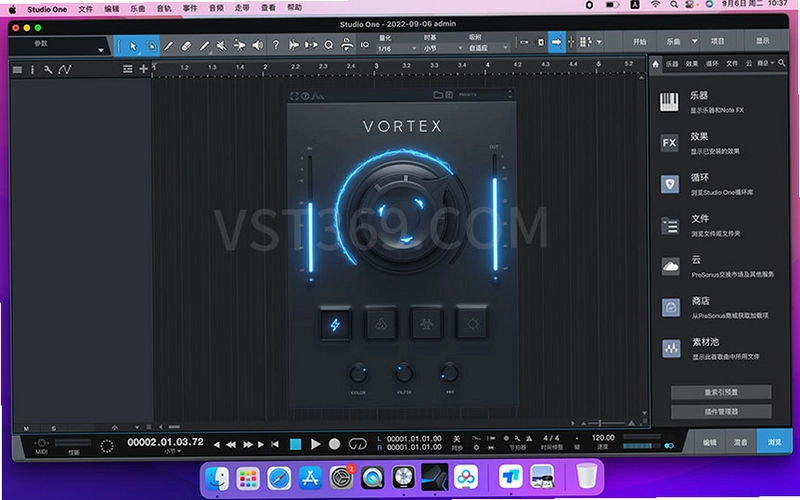This screenshot has height=500, width=800.
Task: Expand dropdown next to grid toolbar icon
Action: 599,42
